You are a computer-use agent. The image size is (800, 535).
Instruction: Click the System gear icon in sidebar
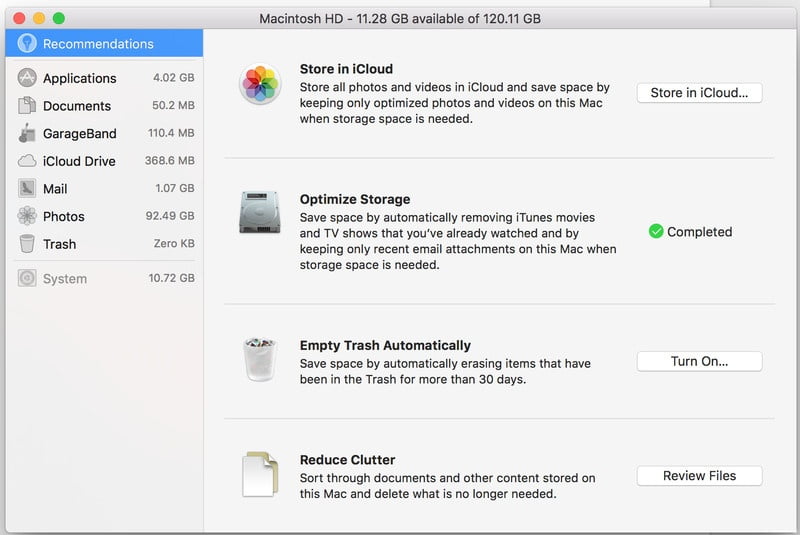(27, 278)
